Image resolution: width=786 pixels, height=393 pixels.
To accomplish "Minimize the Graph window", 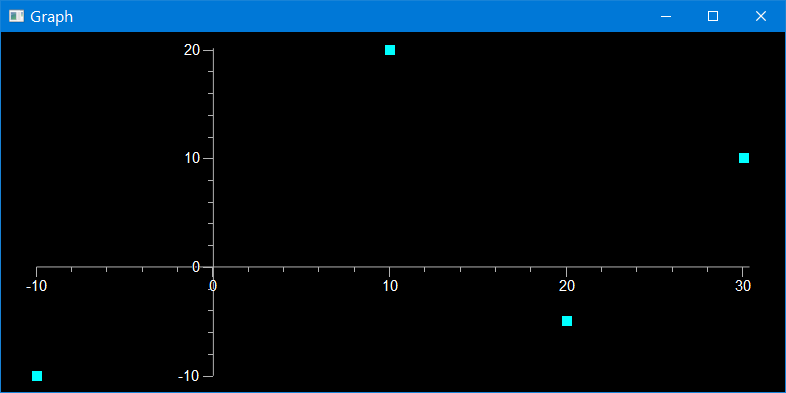I will pos(666,17).
